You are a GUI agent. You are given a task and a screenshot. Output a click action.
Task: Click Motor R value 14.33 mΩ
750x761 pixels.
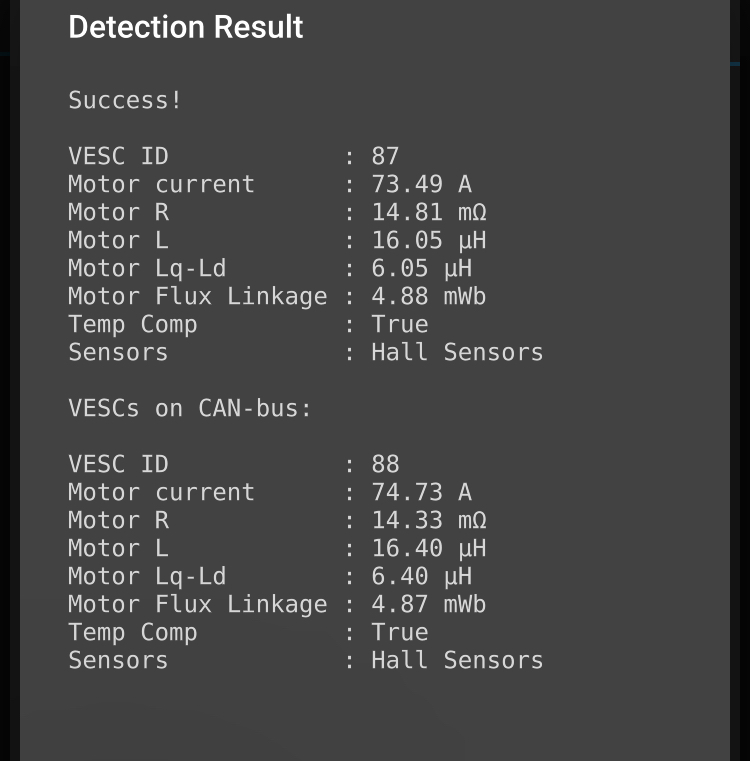(429, 521)
